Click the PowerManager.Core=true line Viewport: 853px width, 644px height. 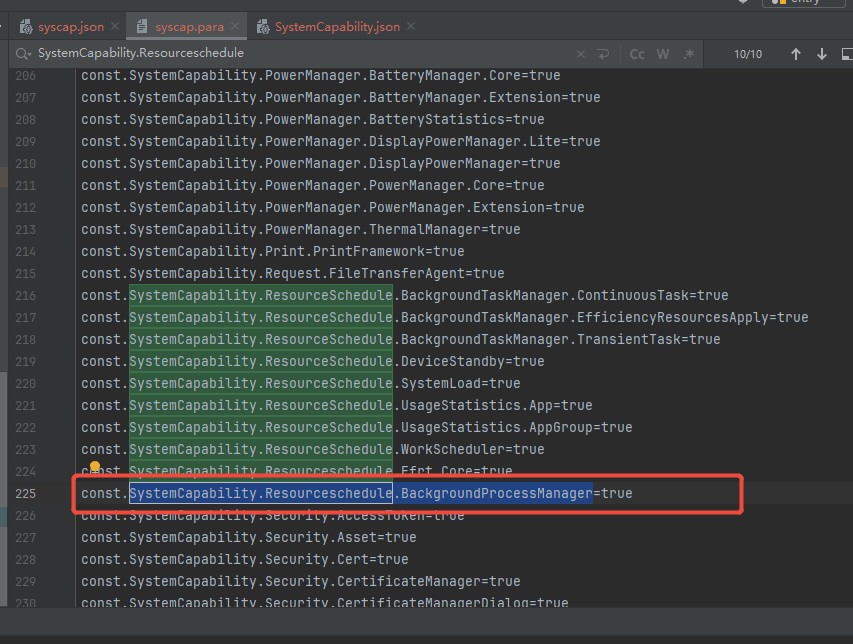[313, 185]
